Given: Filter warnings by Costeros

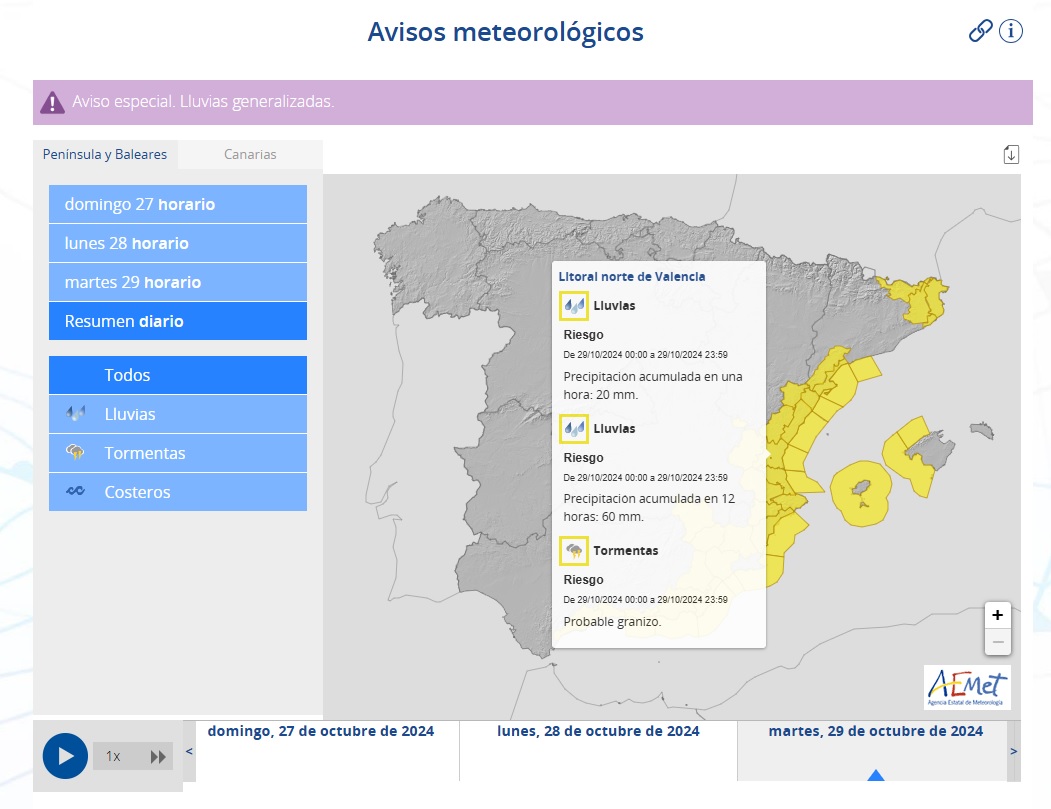Looking at the screenshot, I should [178, 492].
